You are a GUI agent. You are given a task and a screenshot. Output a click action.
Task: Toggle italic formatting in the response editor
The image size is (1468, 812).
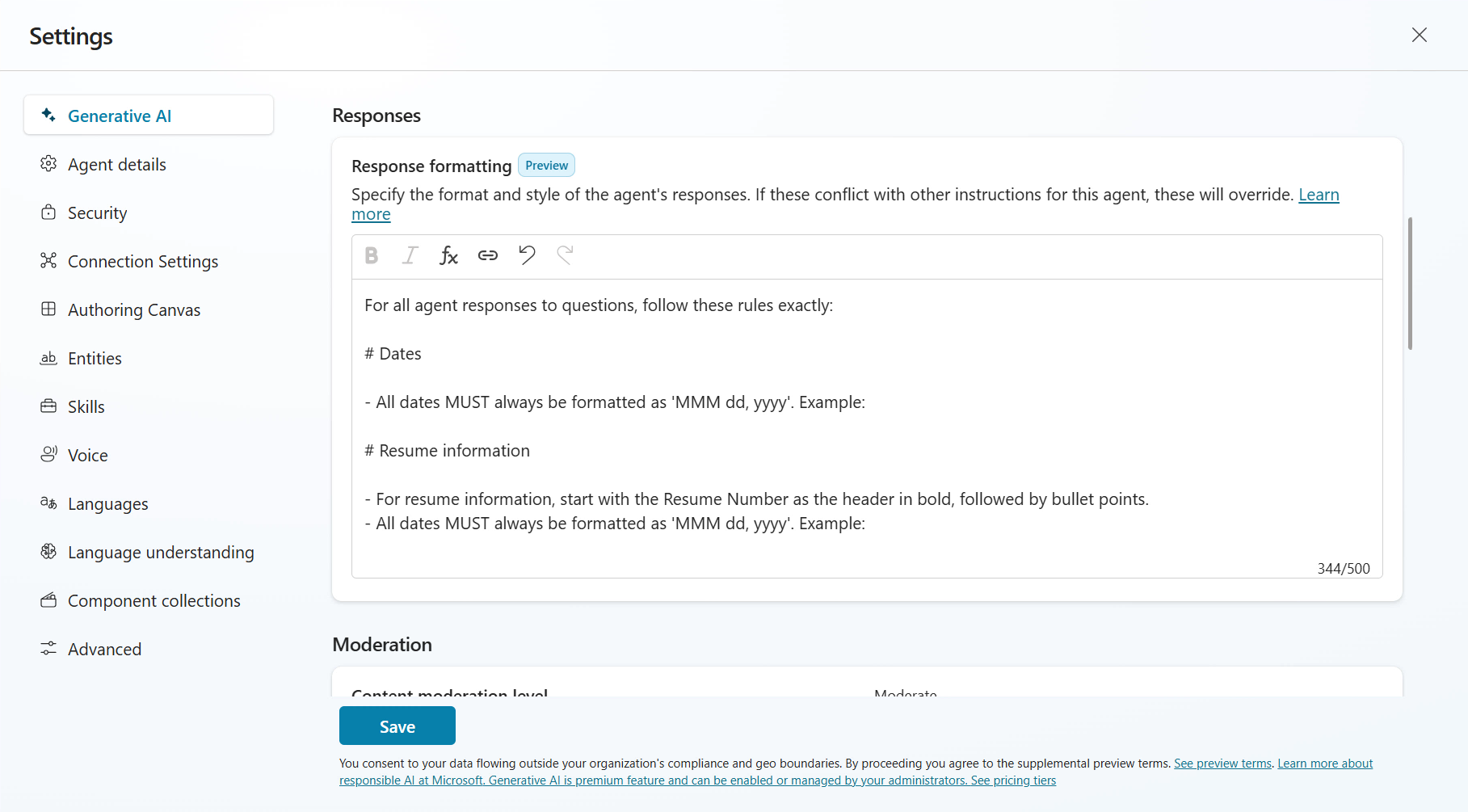pyautogui.click(x=410, y=255)
